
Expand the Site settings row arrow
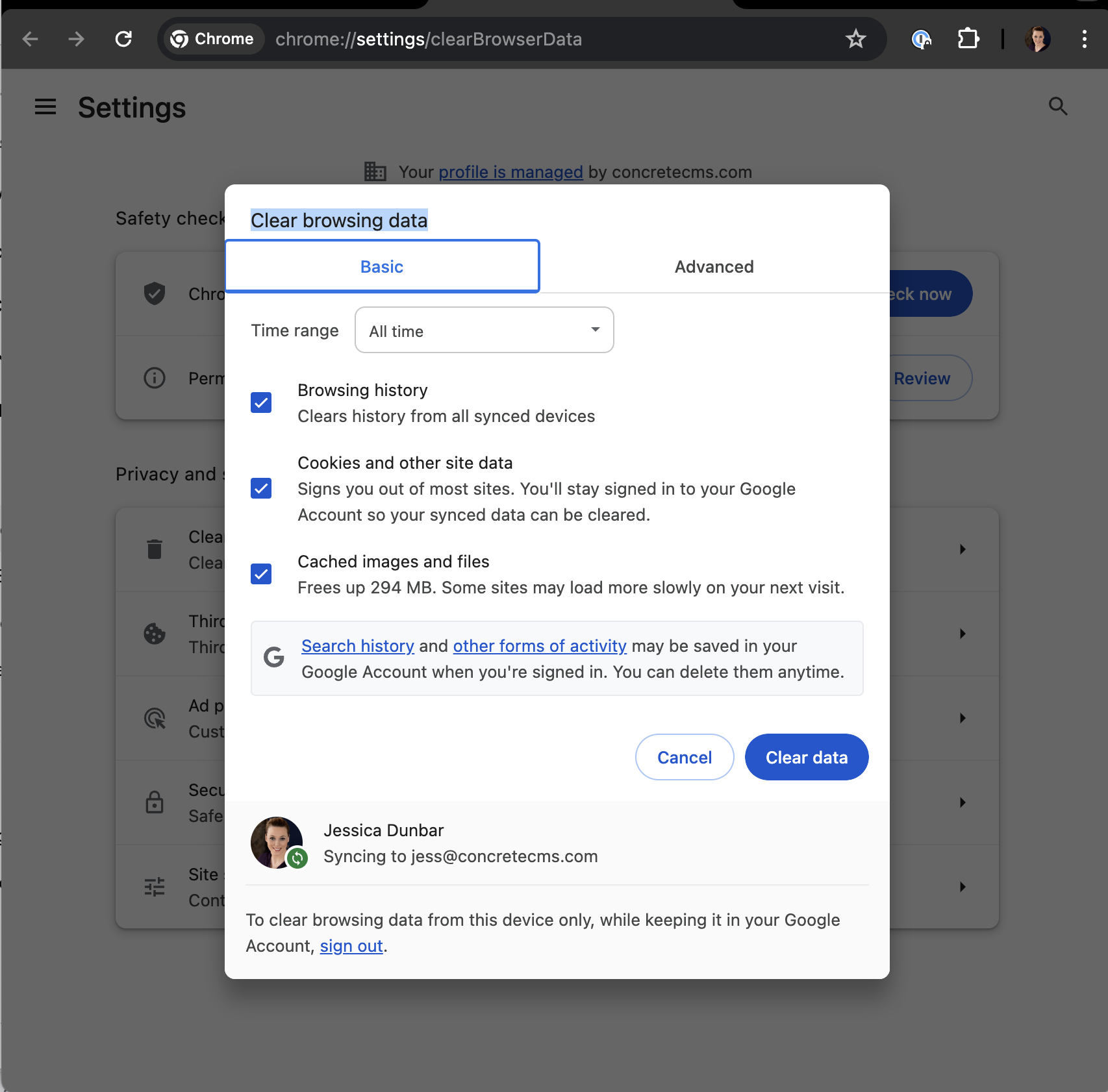coord(963,887)
